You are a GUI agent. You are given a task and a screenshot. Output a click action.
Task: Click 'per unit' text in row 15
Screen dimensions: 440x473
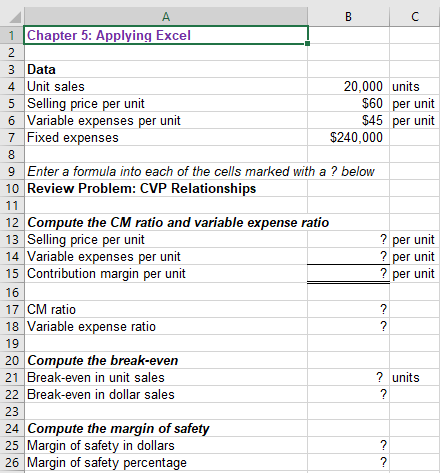pos(413,274)
